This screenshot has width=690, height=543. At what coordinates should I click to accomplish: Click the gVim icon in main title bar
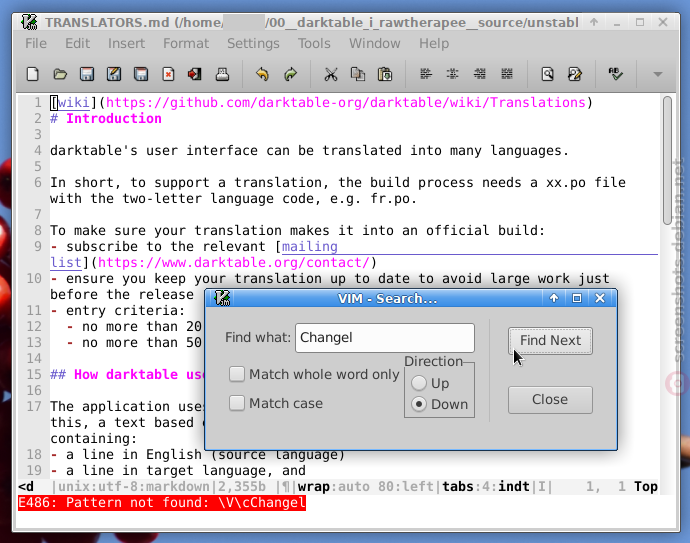pyautogui.click(x=29, y=22)
